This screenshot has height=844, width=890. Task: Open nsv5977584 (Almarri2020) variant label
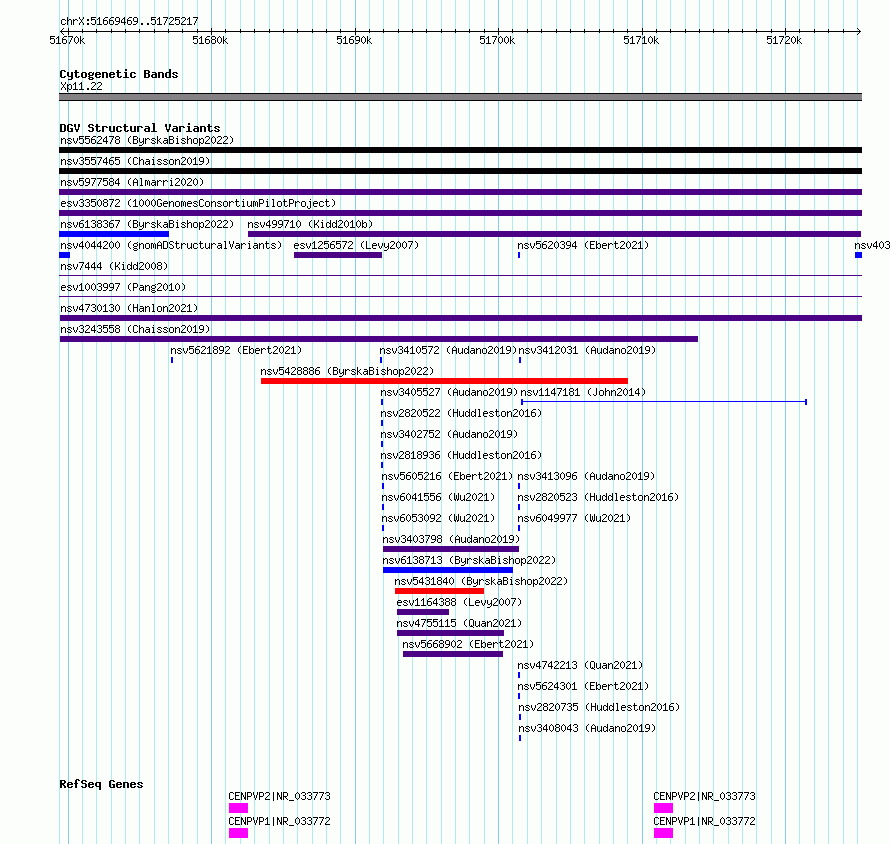pyautogui.click(x=132, y=182)
